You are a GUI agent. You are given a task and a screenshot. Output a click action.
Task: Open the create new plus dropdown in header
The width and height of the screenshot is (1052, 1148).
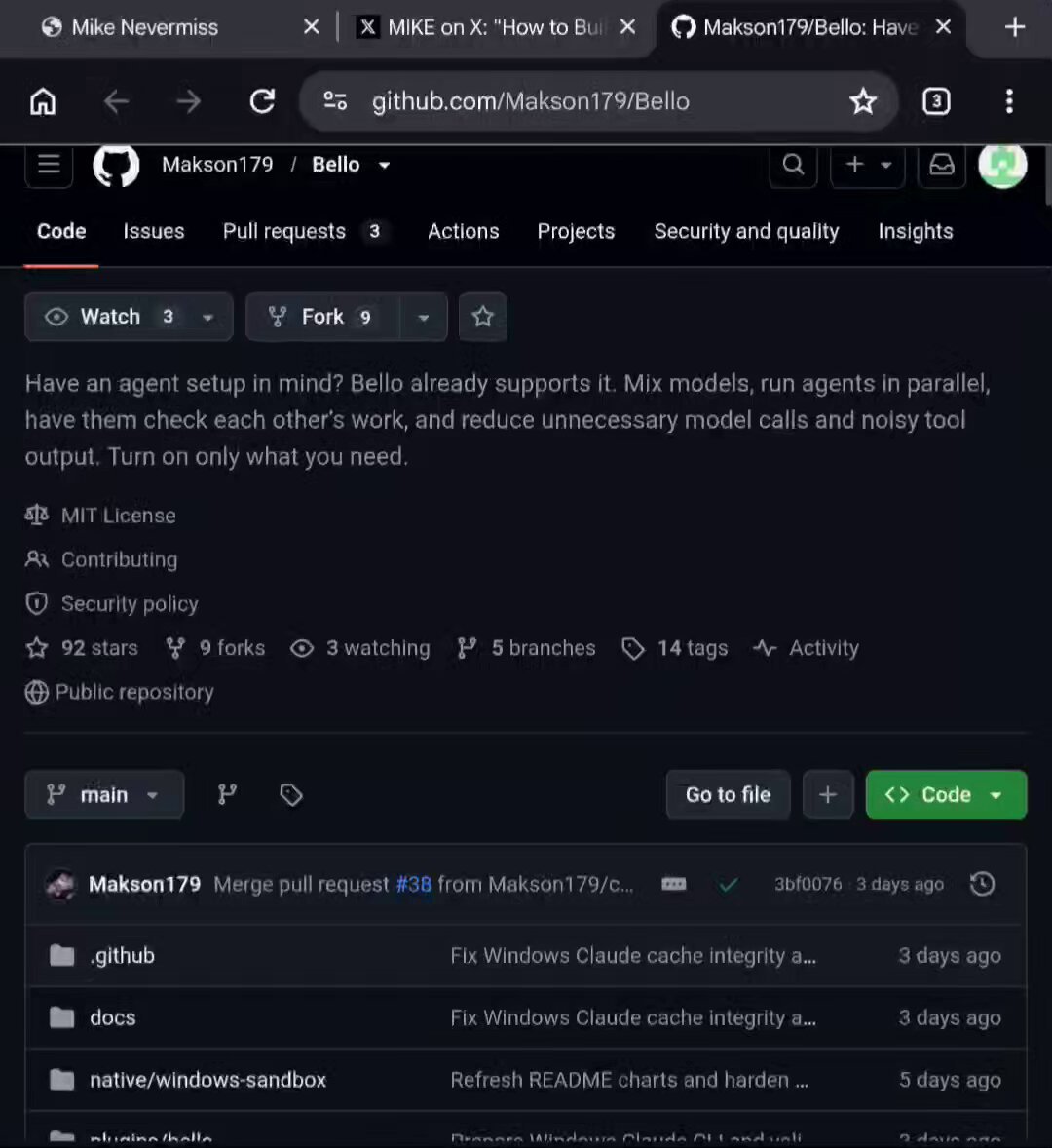[x=867, y=164]
